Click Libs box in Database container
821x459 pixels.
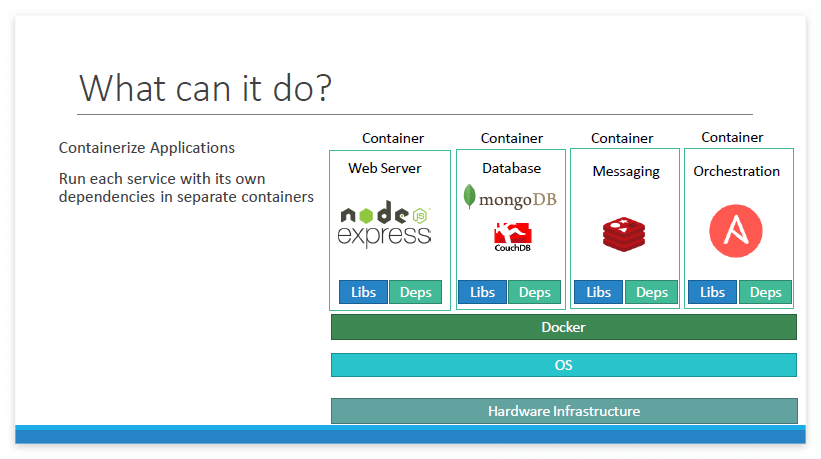pyautogui.click(x=482, y=292)
